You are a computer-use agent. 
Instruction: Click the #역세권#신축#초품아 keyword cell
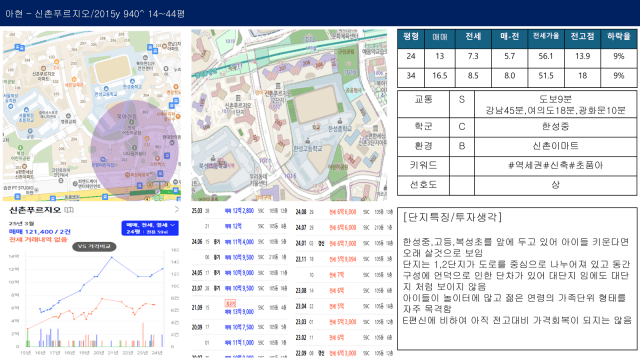point(555,165)
